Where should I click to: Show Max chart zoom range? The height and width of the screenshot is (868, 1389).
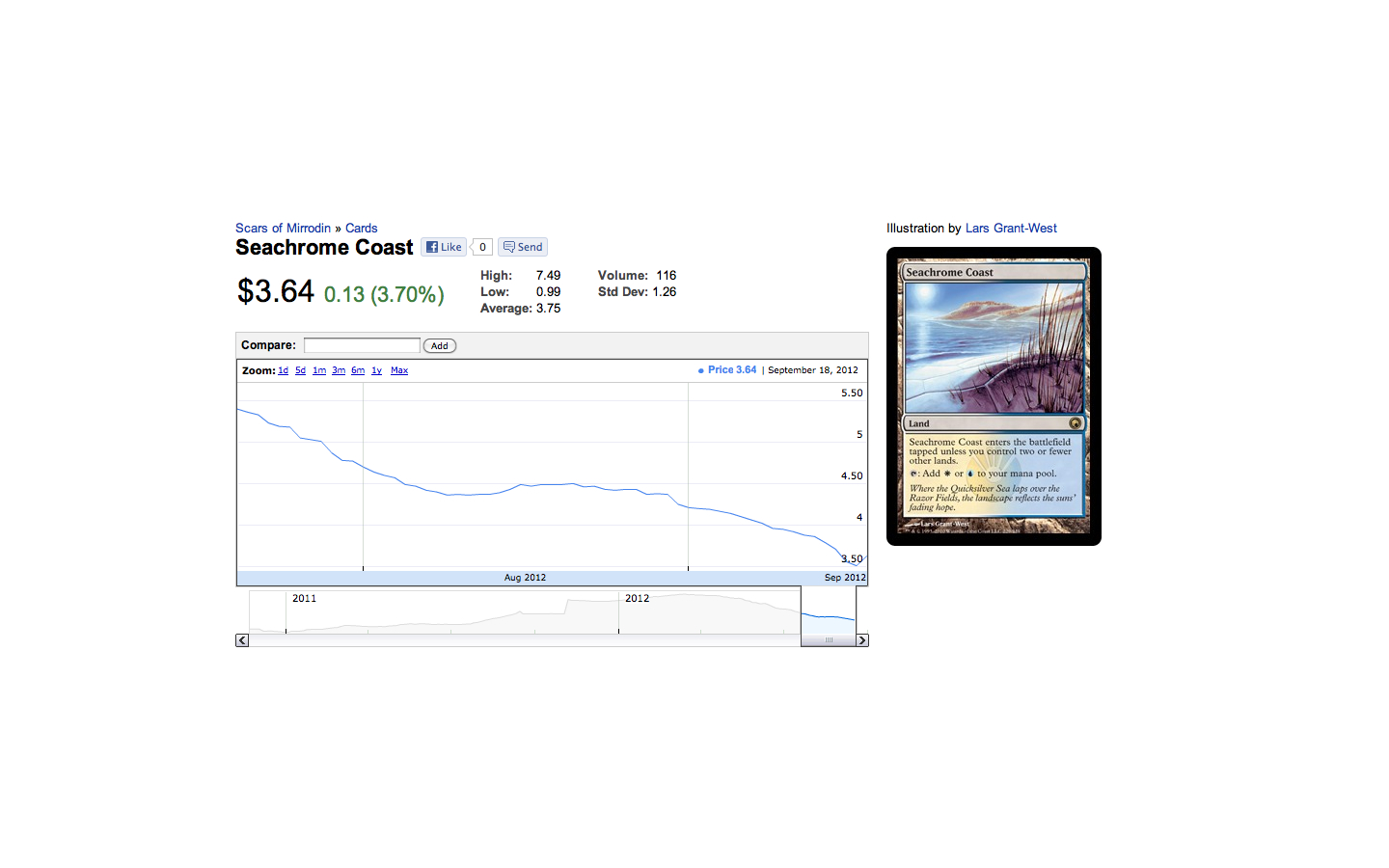pyautogui.click(x=399, y=370)
